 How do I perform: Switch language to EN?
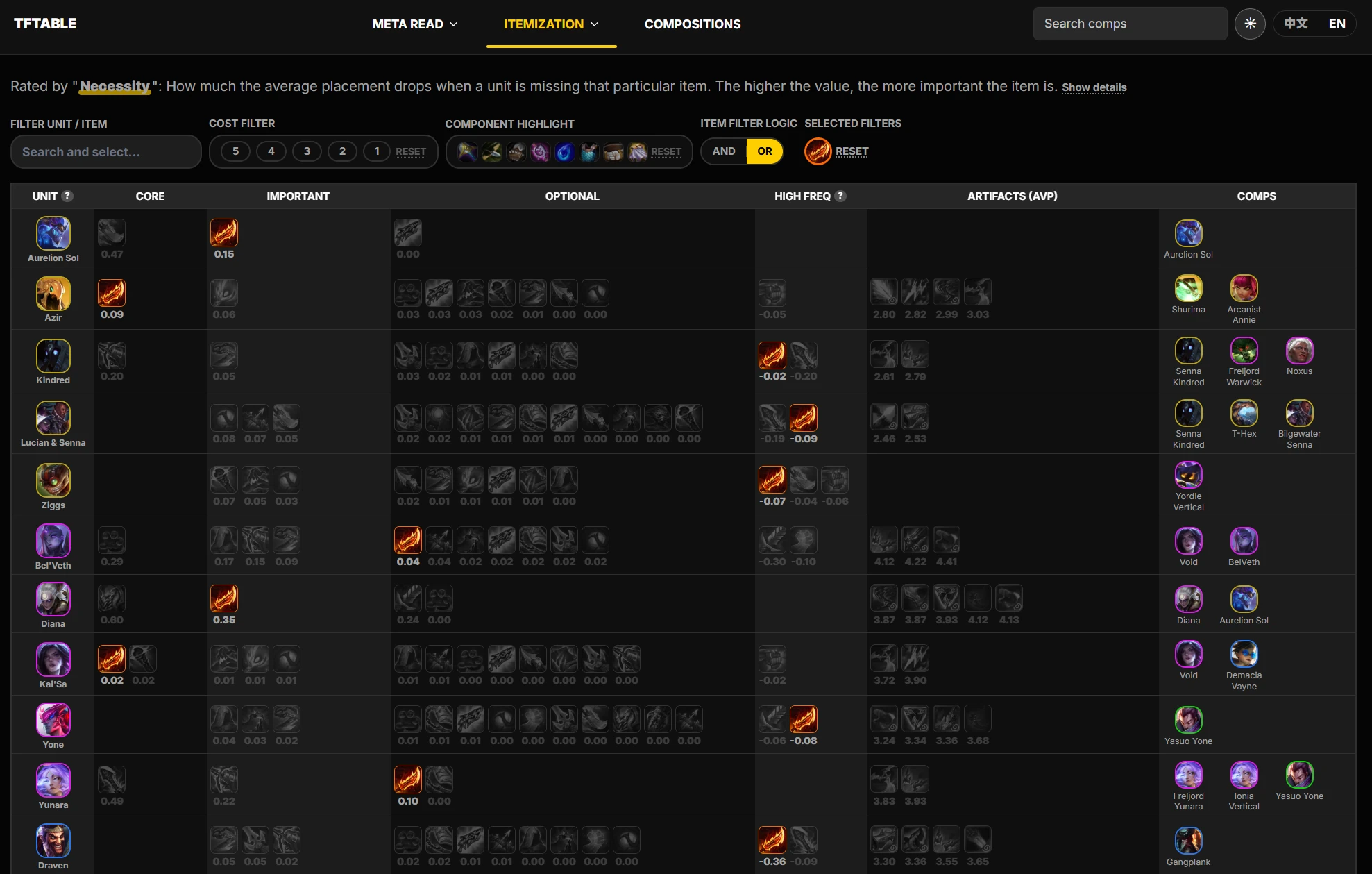(x=1337, y=24)
